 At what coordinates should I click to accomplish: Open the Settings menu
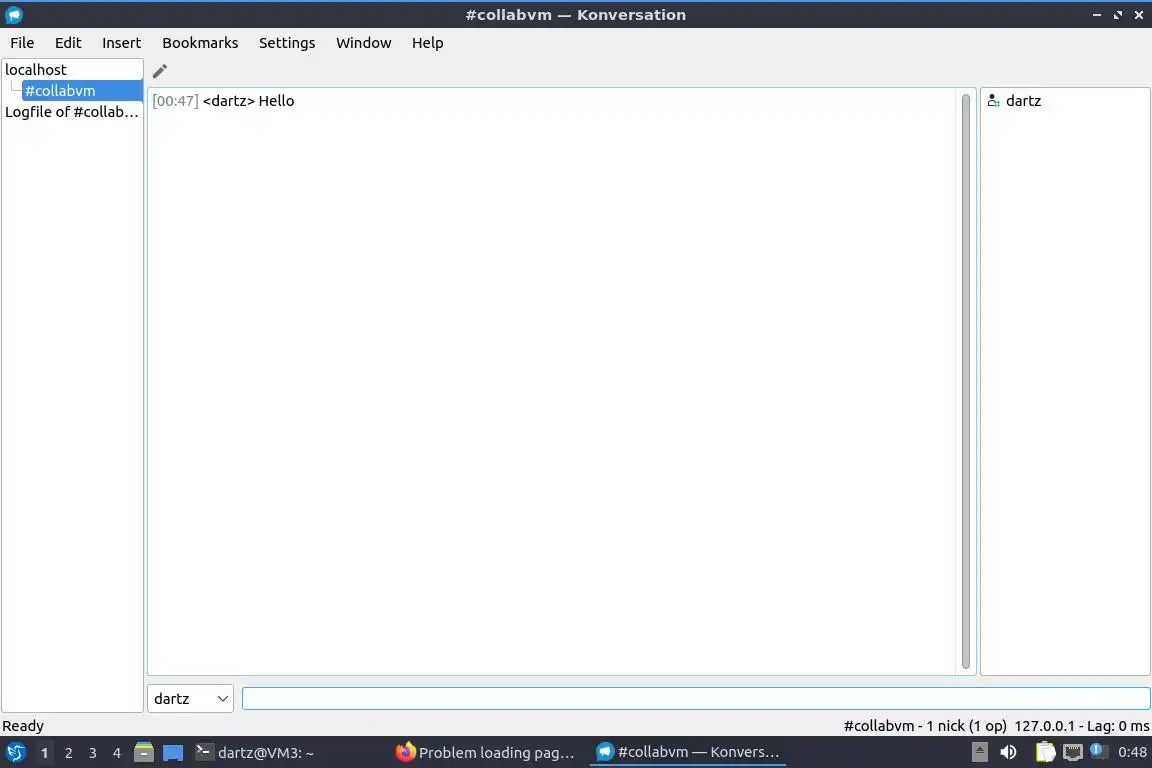[x=287, y=43]
